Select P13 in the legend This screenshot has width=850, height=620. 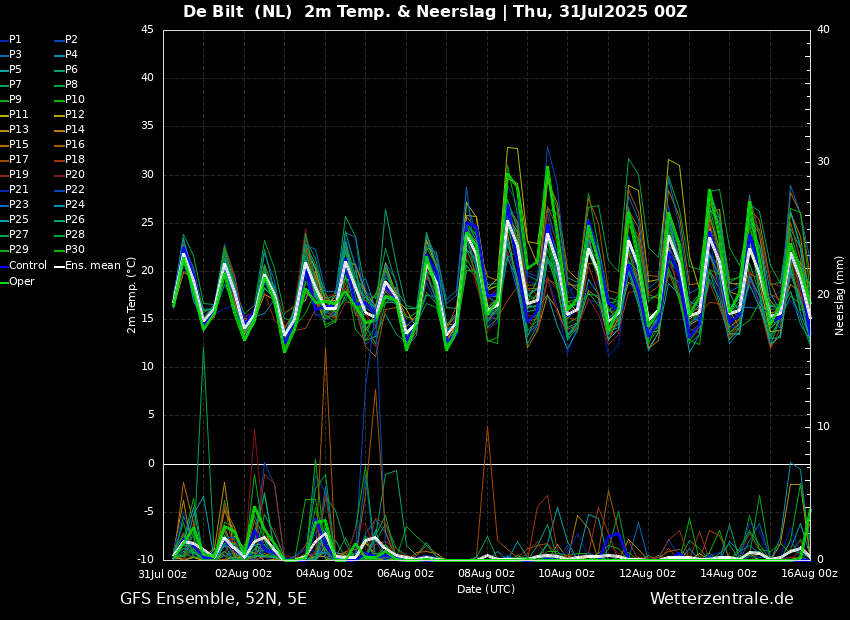(19, 130)
